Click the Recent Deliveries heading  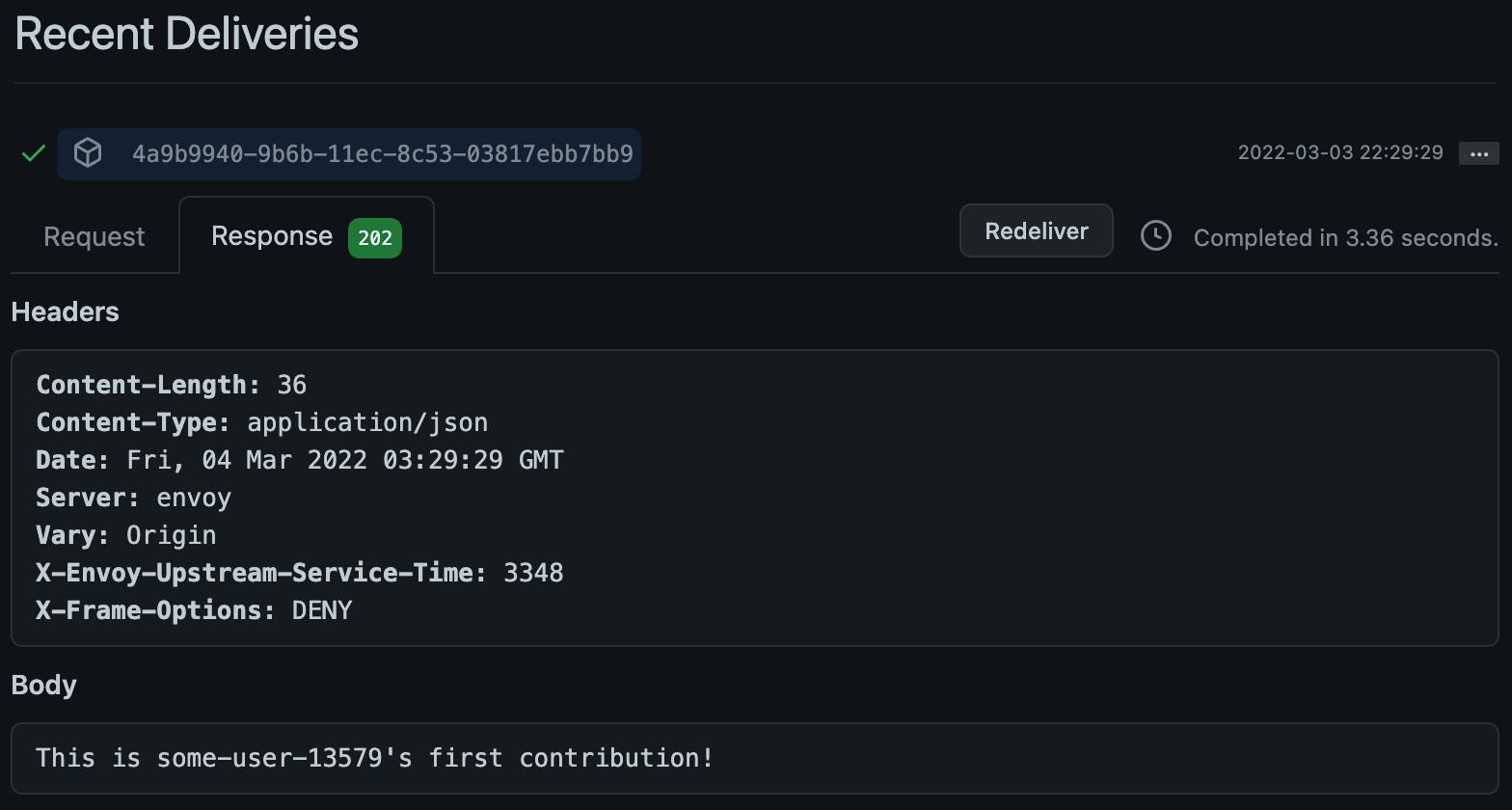point(187,34)
